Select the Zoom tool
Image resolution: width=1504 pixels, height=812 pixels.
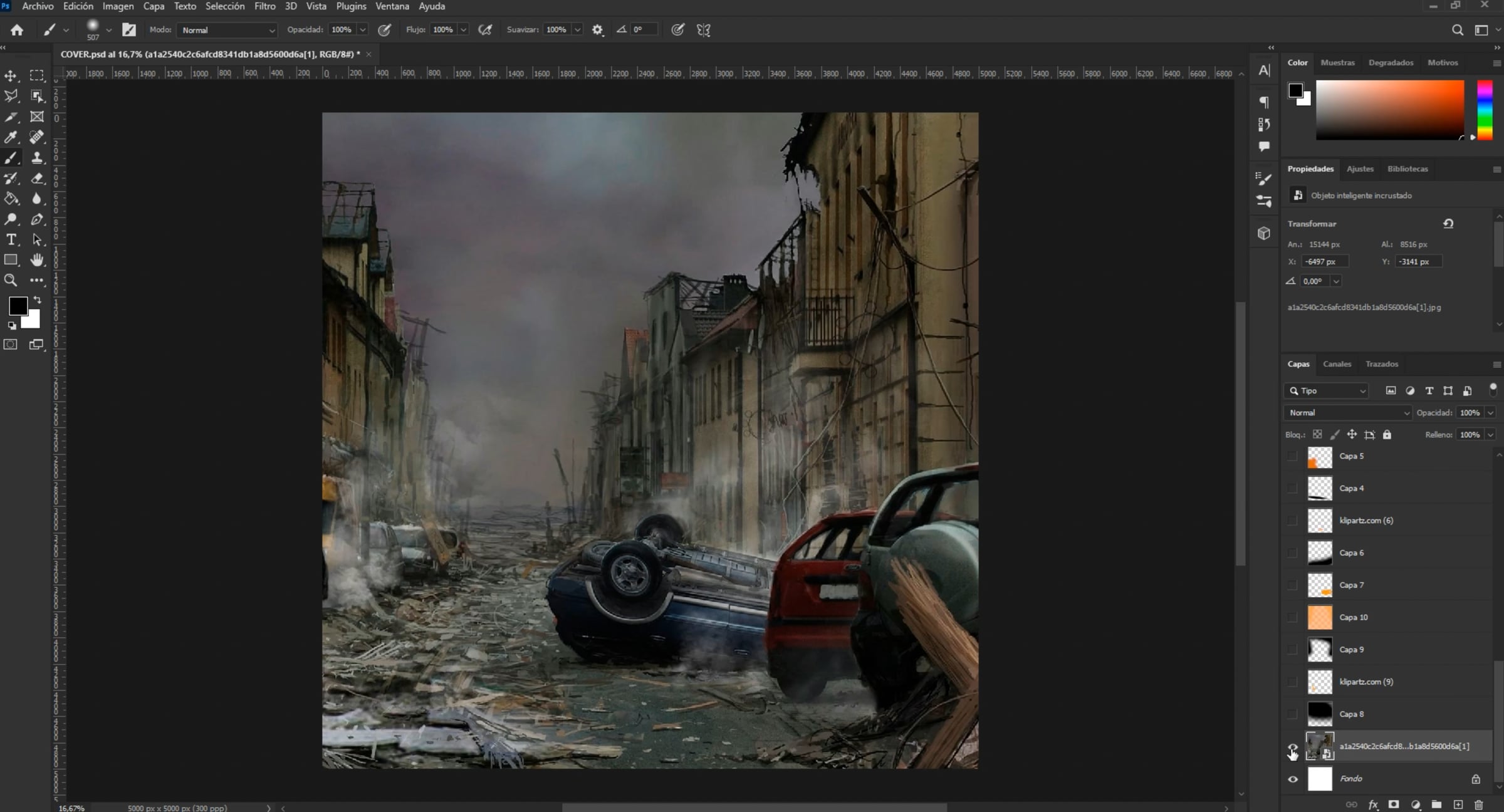(11, 281)
